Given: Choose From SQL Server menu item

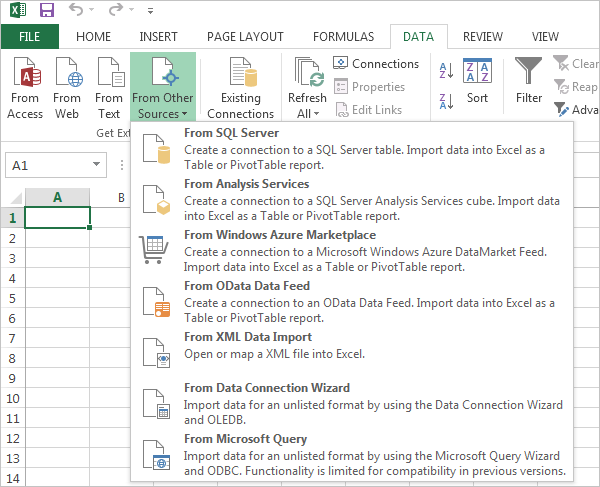Looking at the screenshot, I should [352, 149].
